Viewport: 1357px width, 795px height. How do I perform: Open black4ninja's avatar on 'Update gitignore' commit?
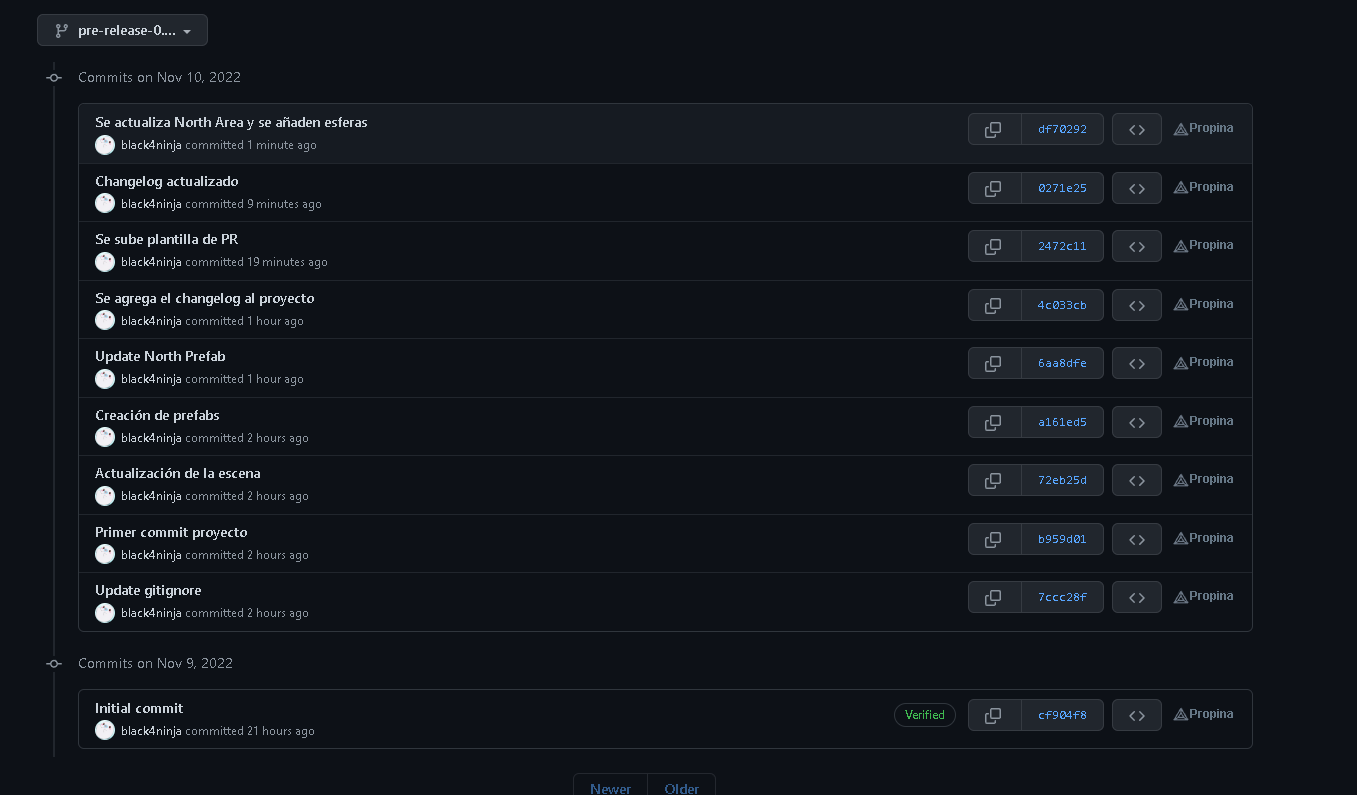coord(105,613)
